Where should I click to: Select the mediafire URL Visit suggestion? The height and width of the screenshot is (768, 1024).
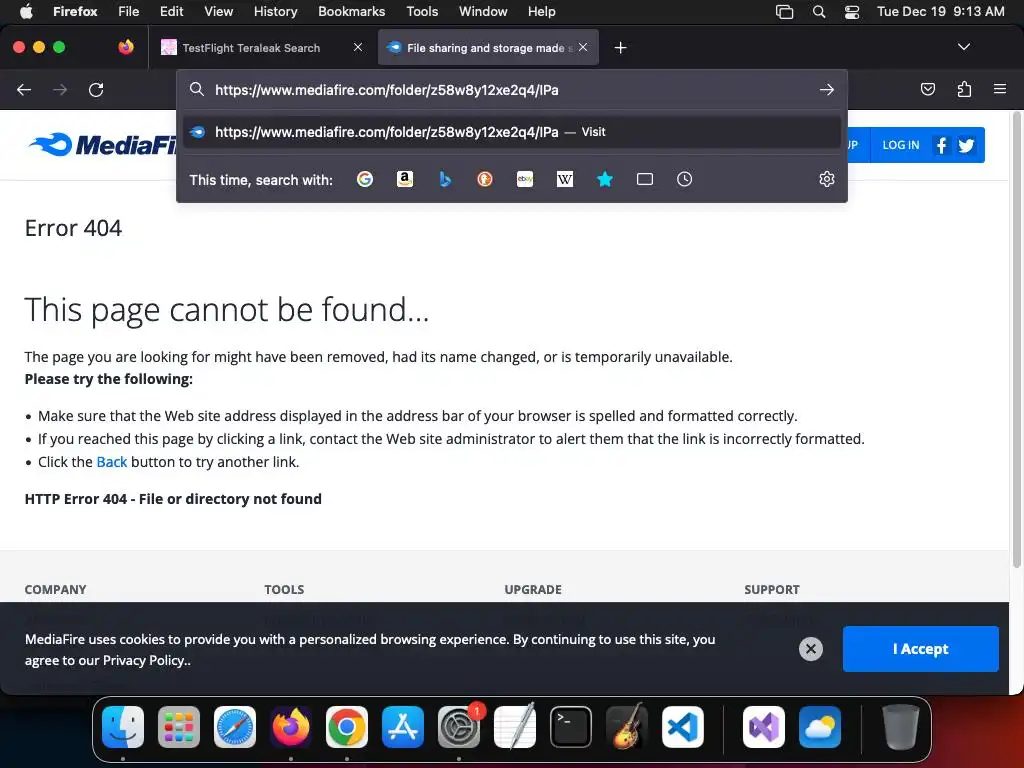pos(512,132)
